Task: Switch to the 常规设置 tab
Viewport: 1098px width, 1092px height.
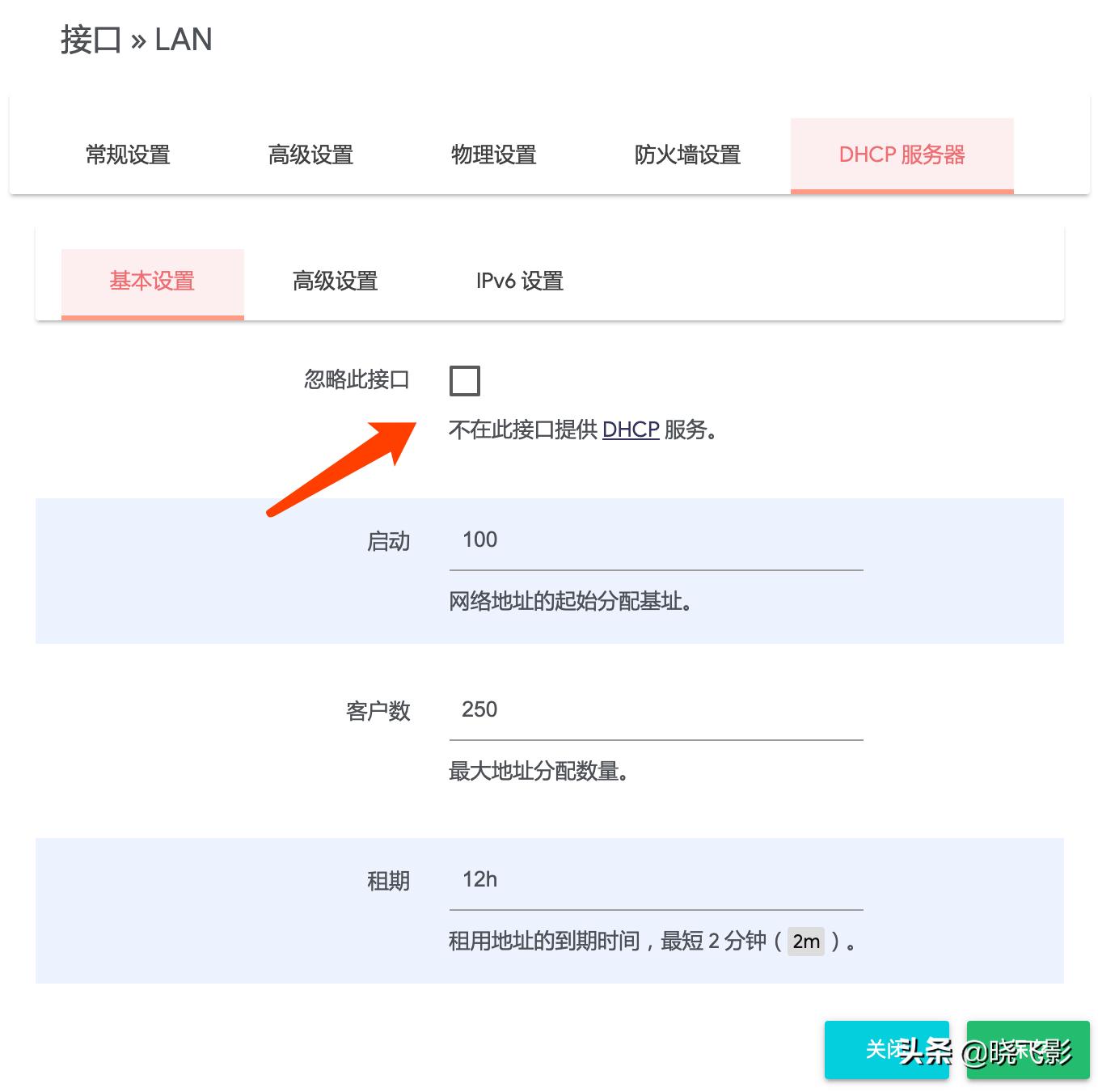Action: (x=126, y=154)
